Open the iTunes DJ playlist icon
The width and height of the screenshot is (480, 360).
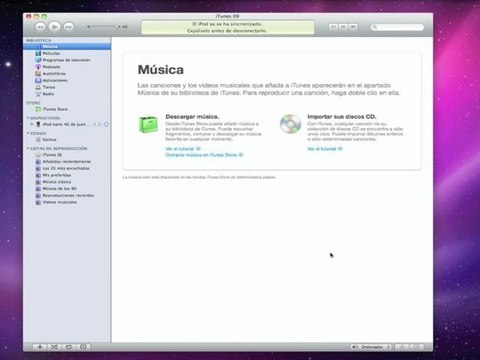tap(38, 155)
